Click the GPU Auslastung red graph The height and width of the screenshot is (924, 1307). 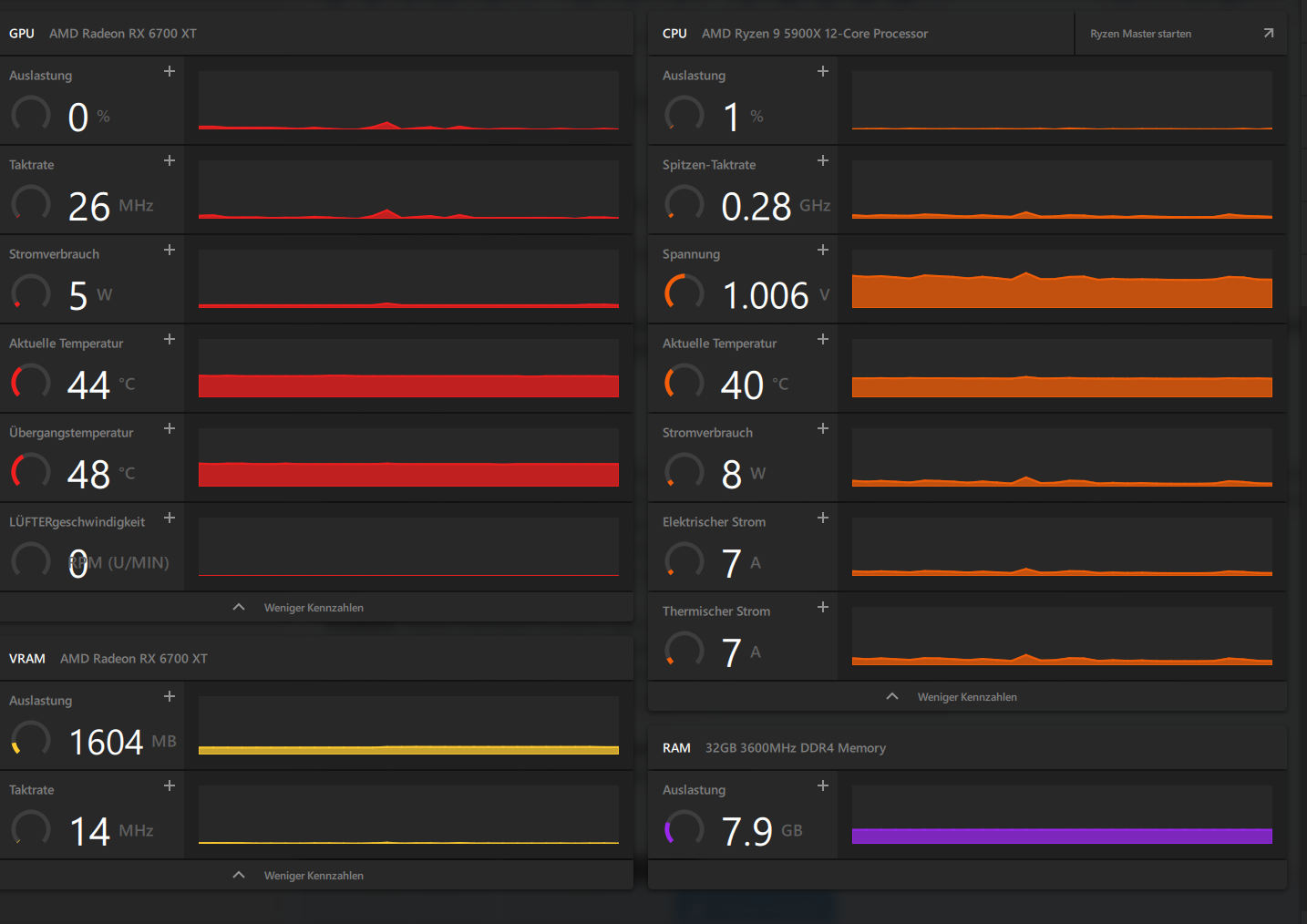tap(408, 100)
